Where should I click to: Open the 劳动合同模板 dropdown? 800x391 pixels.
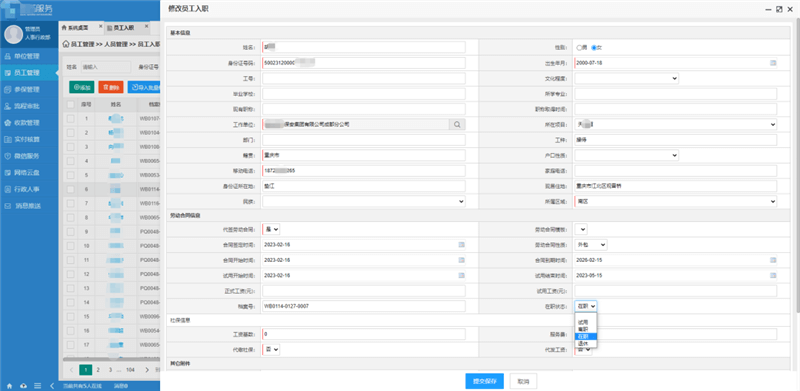tap(581, 229)
